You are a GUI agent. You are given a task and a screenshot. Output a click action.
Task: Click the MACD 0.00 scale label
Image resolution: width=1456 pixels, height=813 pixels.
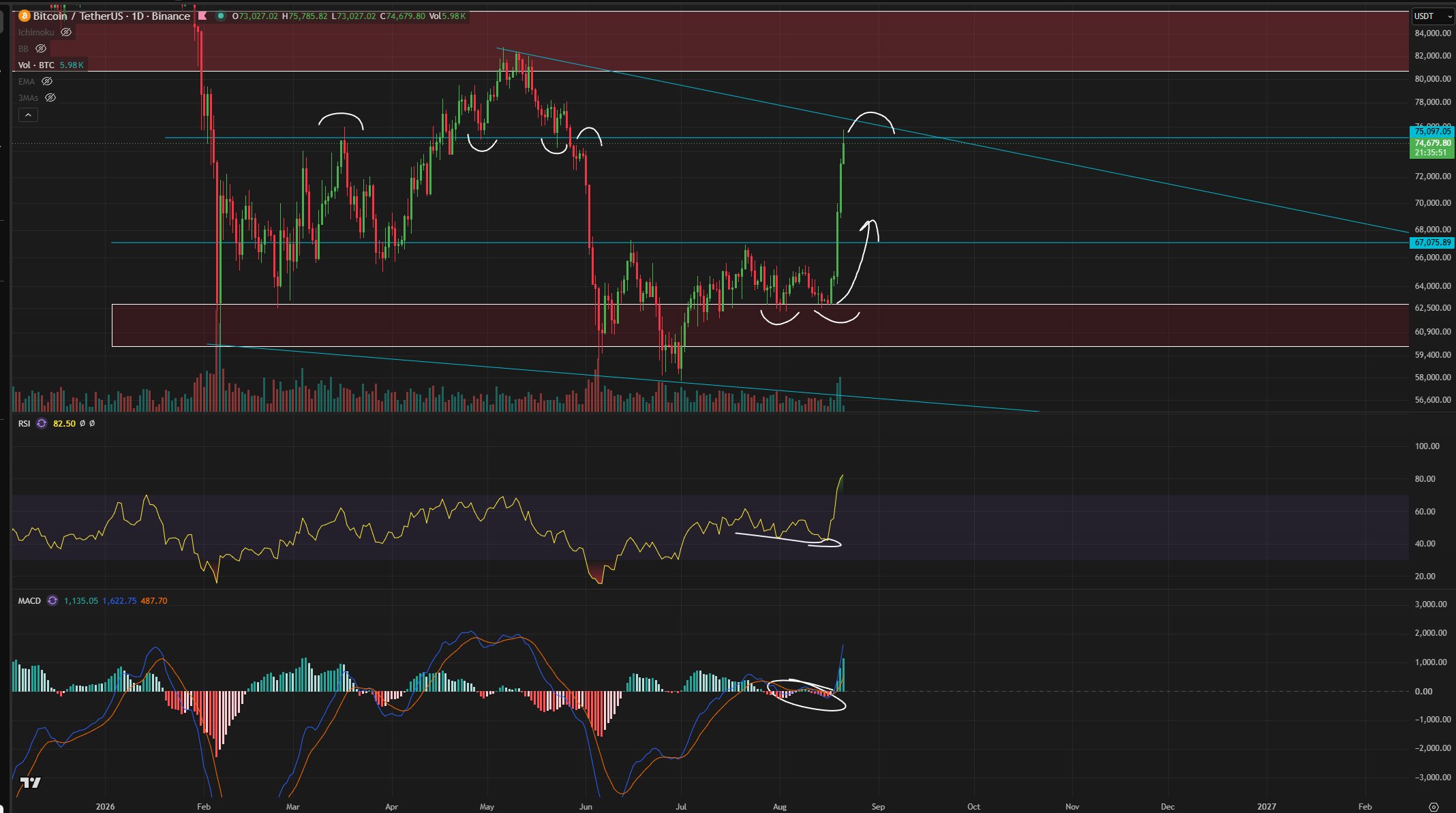(1423, 692)
